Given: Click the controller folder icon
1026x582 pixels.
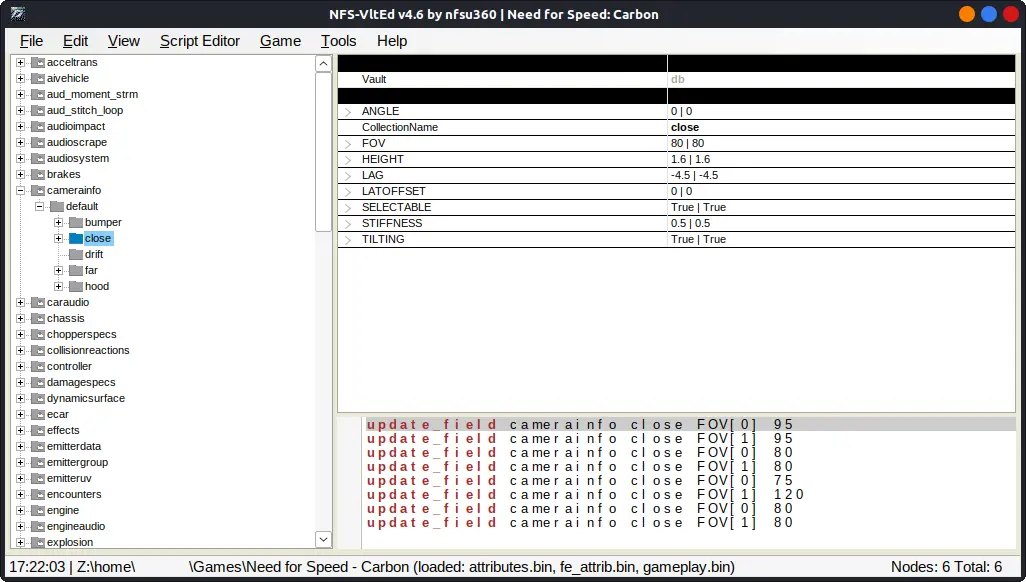Looking at the screenshot, I should click(38, 367).
